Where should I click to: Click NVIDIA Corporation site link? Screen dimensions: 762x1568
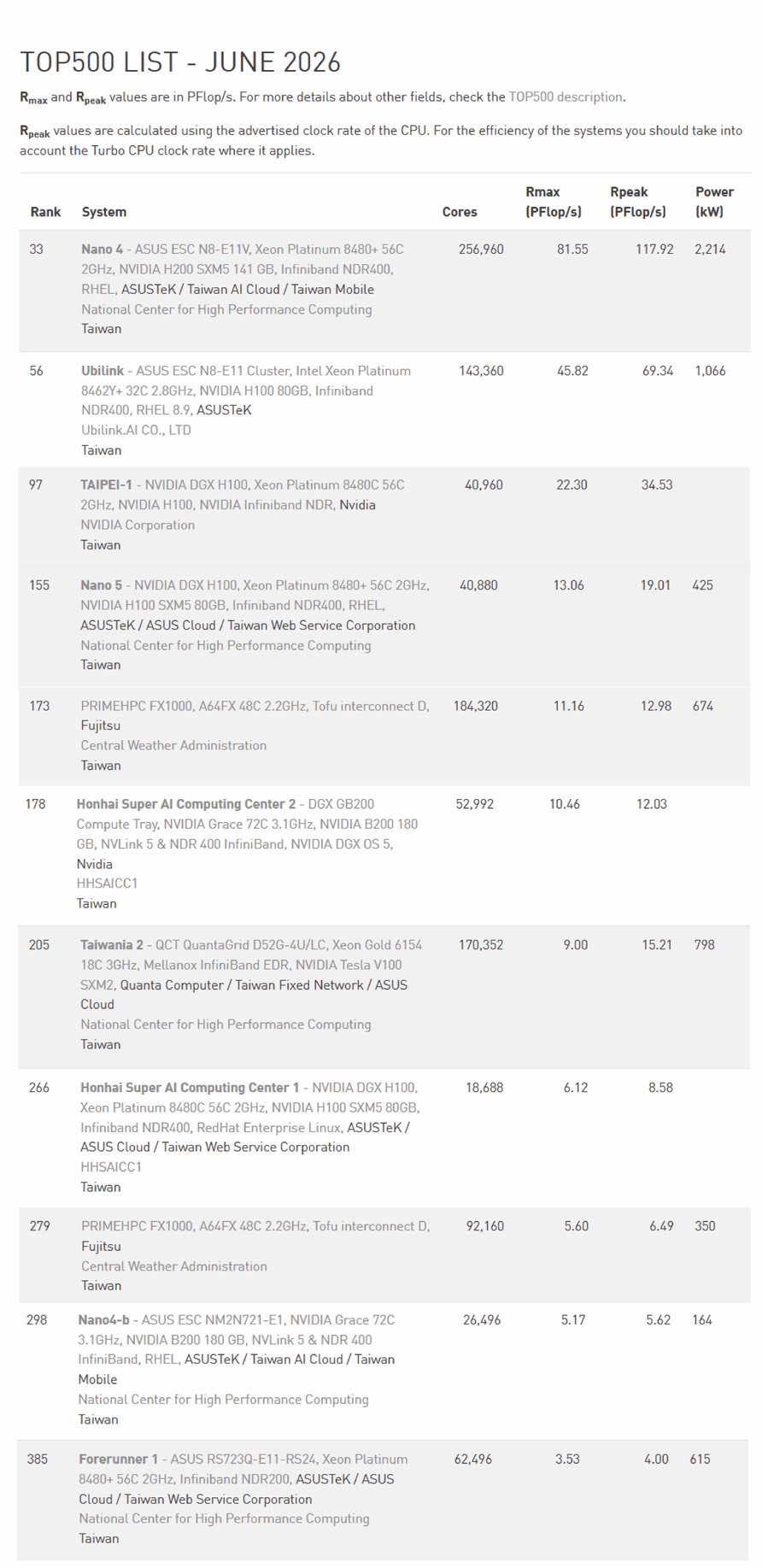coord(138,525)
